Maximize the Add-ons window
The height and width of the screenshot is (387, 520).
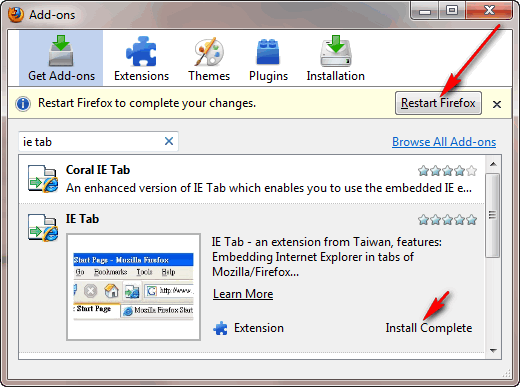click(x=452, y=11)
